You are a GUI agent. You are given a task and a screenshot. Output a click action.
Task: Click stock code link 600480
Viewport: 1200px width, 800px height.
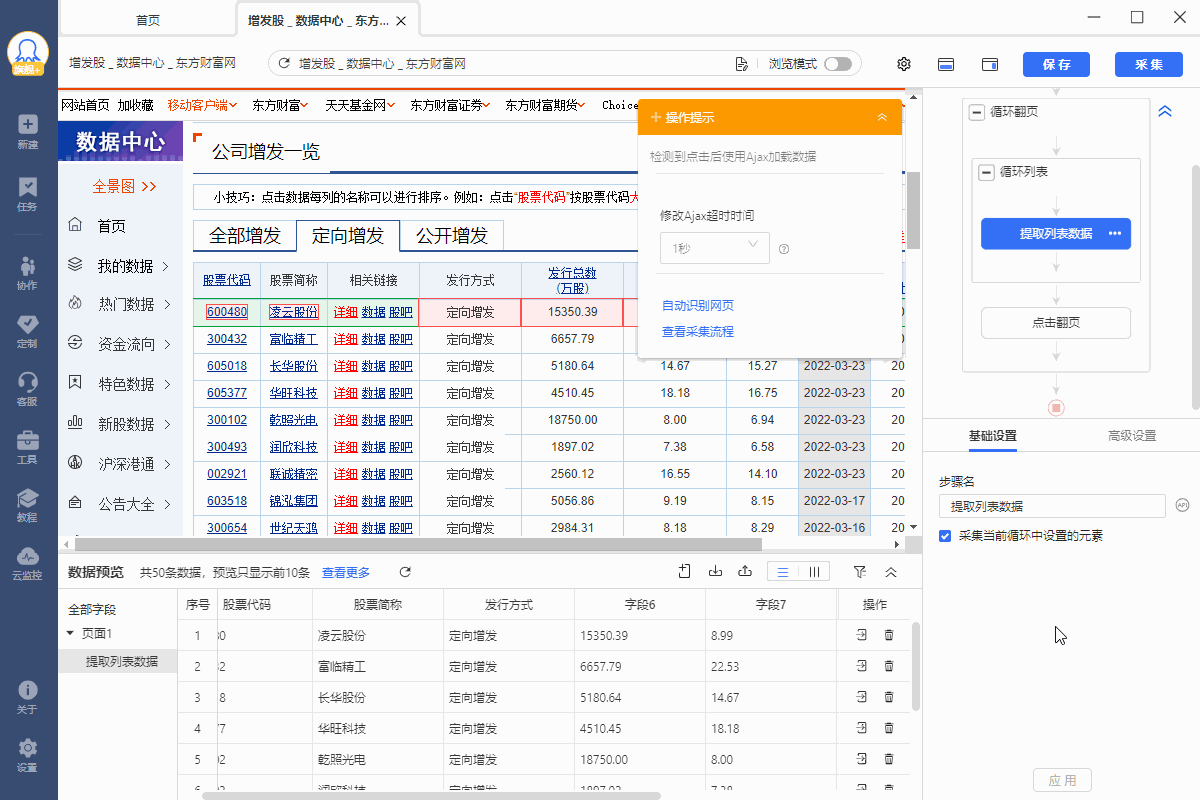pyautogui.click(x=227, y=312)
